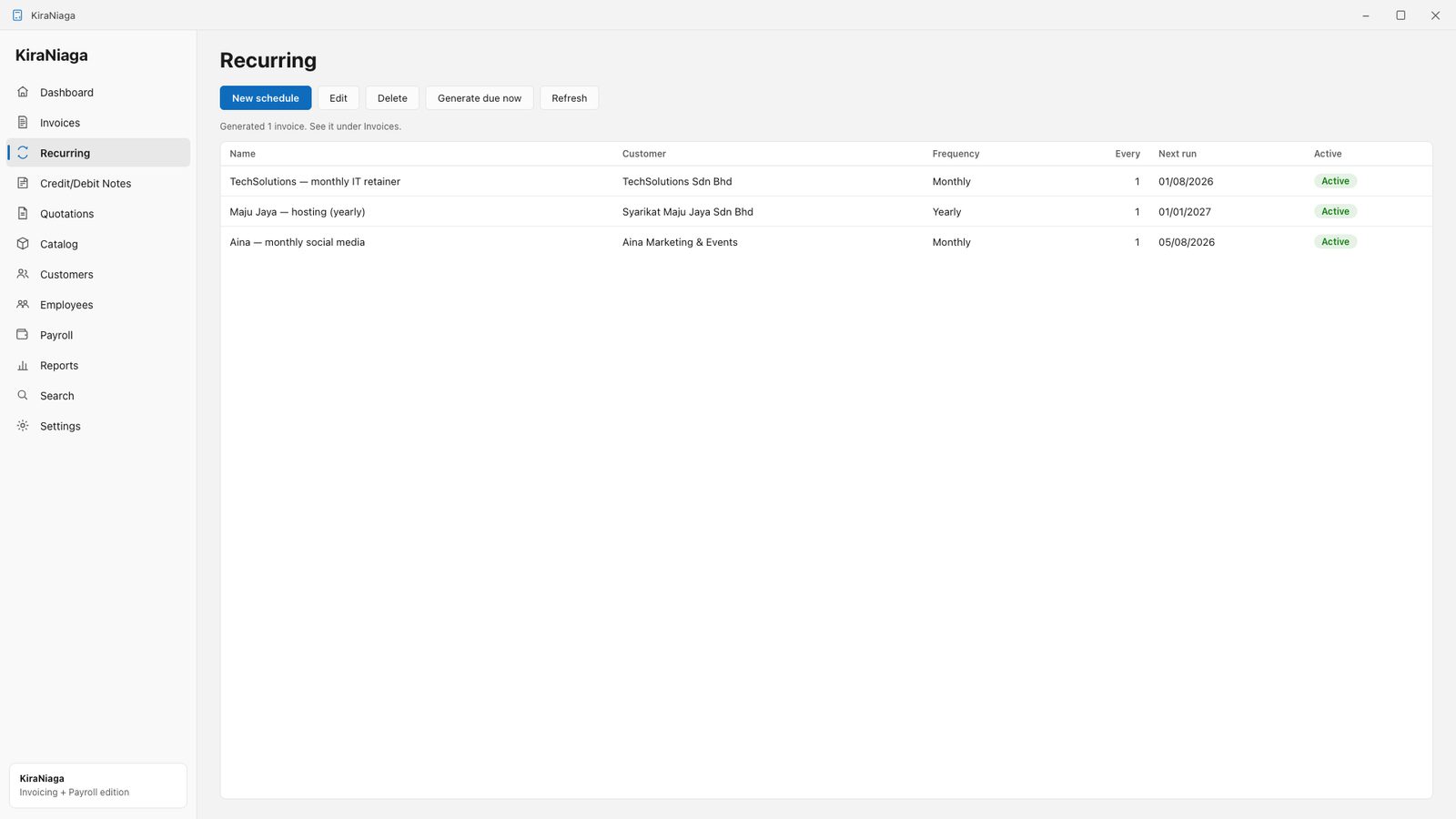The image size is (1456, 819).
Task: Click the Settings gear icon
Action: (x=23, y=426)
